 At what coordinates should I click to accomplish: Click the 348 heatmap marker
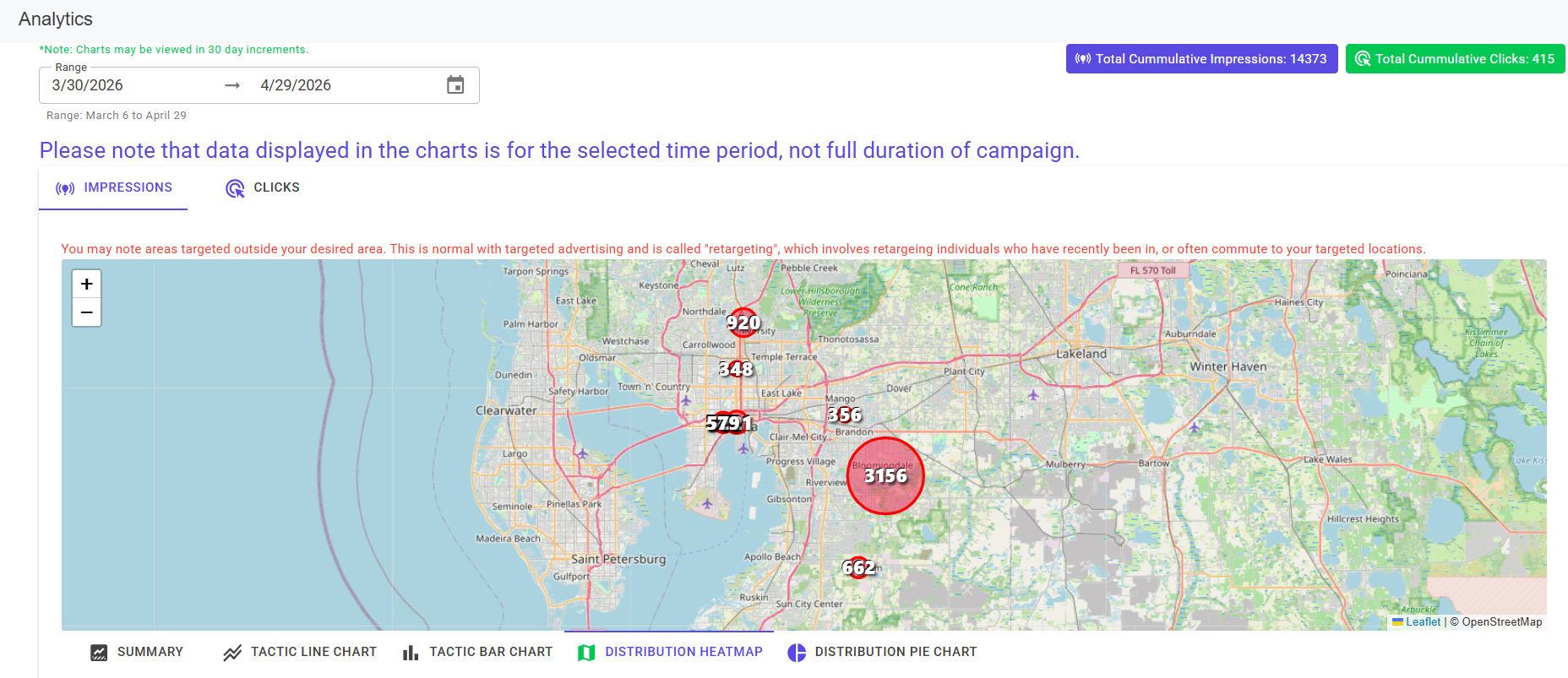click(x=736, y=369)
